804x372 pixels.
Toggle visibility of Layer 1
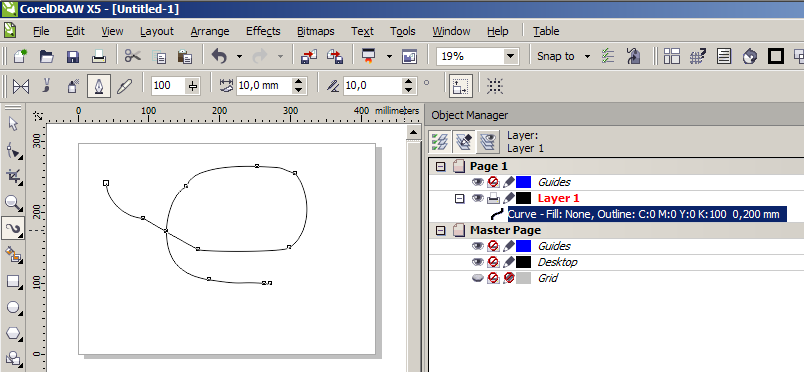pyautogui.click(x=478, y=198)
